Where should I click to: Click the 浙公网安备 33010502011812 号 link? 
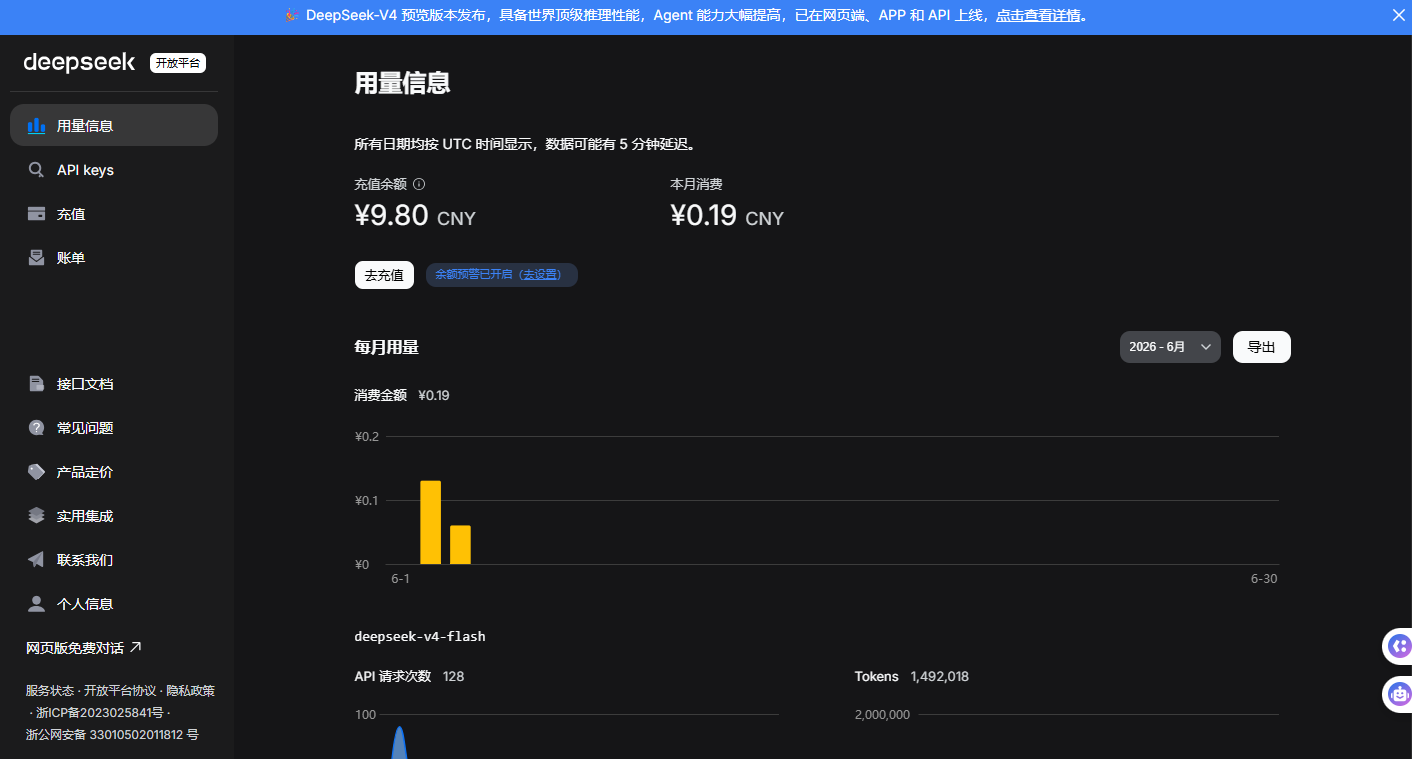(112, 735)
